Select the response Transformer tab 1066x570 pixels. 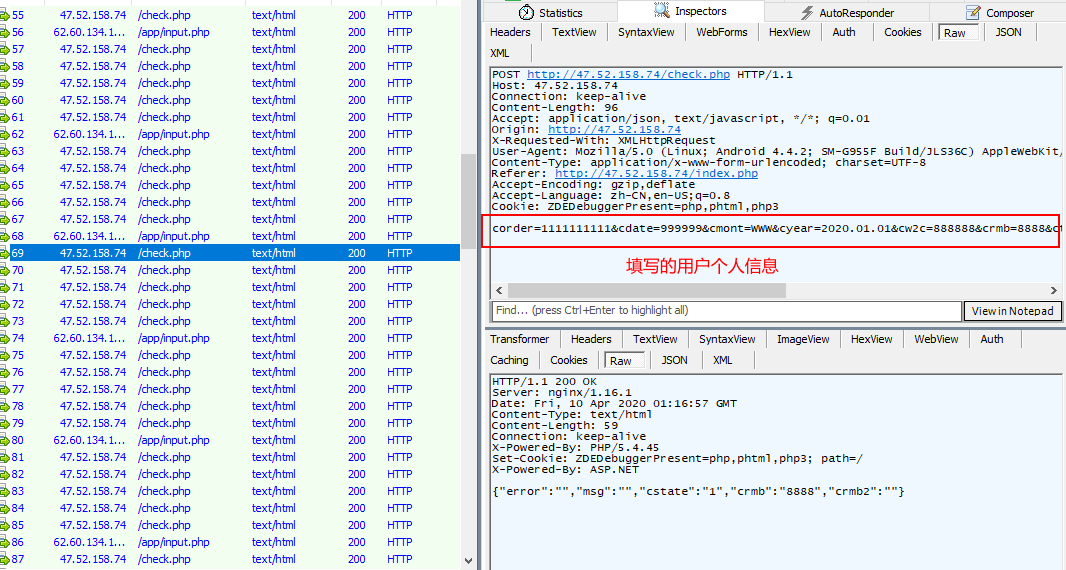tap(519, 339)
